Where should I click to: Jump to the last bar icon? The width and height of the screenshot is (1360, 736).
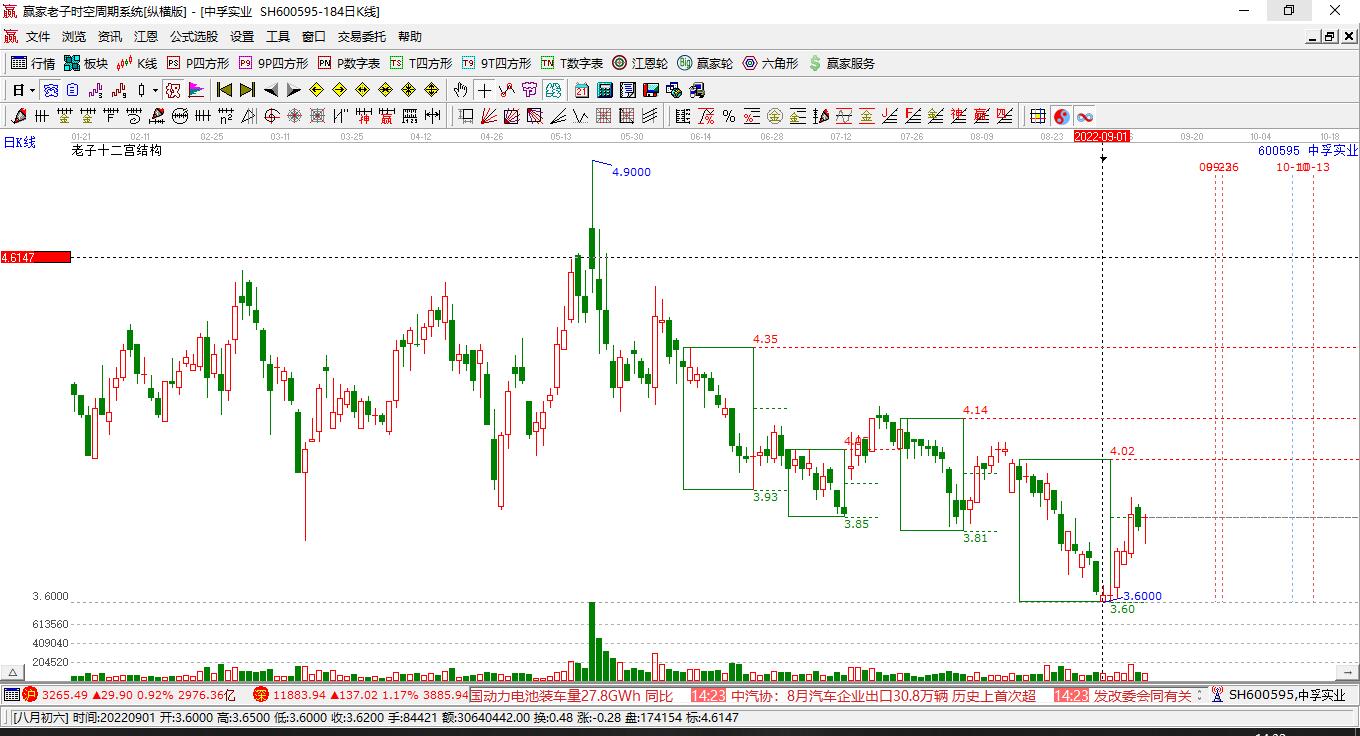pyautogui.click(x=247, y=90)
